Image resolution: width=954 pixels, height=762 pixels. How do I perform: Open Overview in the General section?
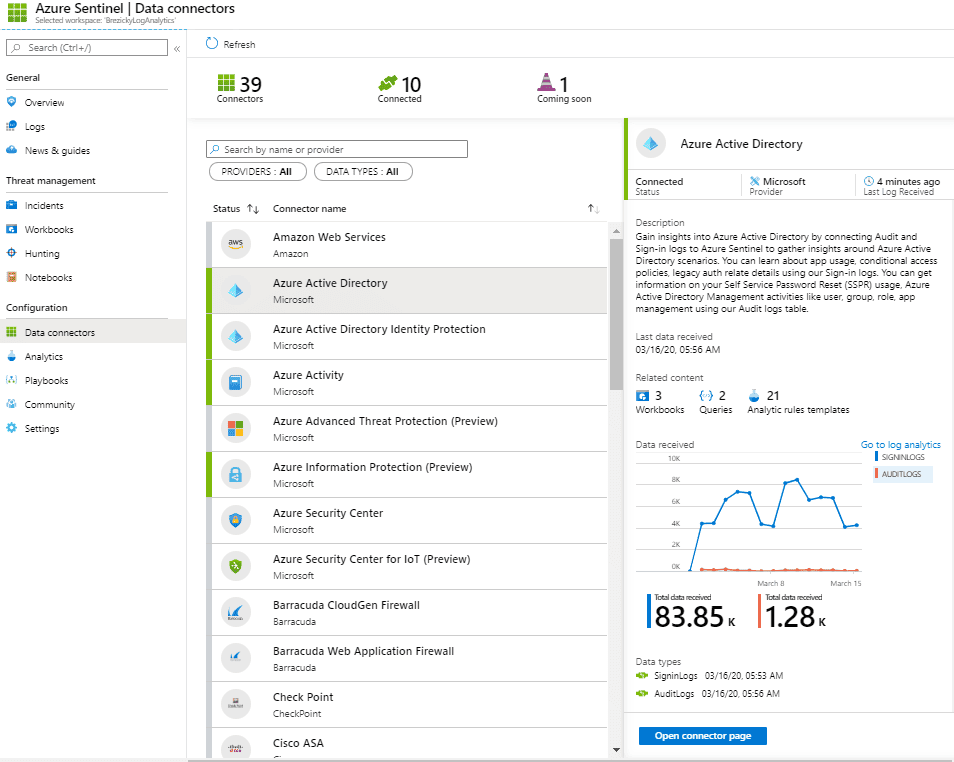[x=44, y=102]
